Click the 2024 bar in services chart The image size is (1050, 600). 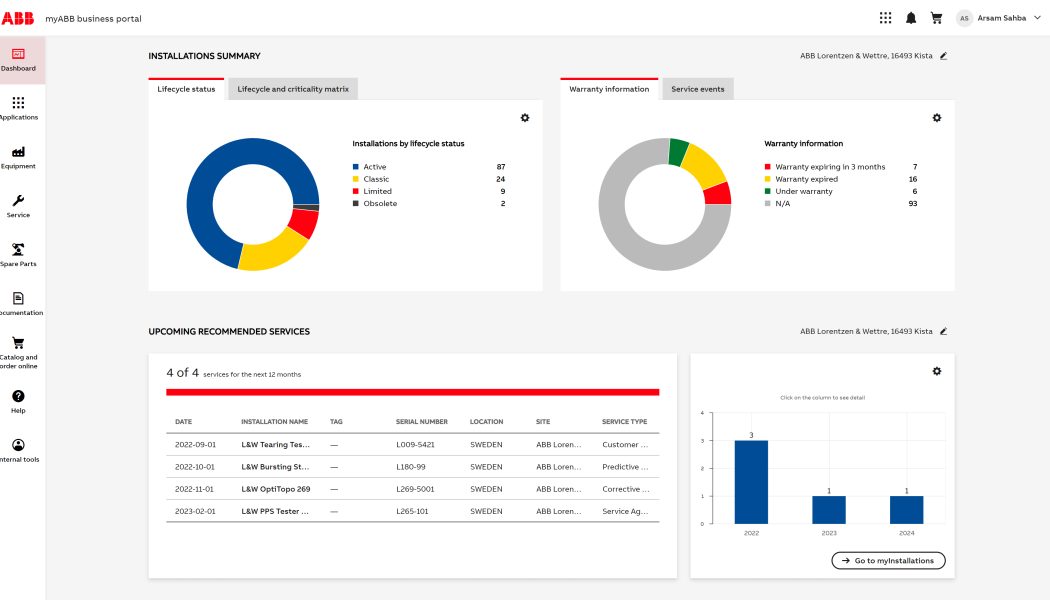click(x=907, y=510)
